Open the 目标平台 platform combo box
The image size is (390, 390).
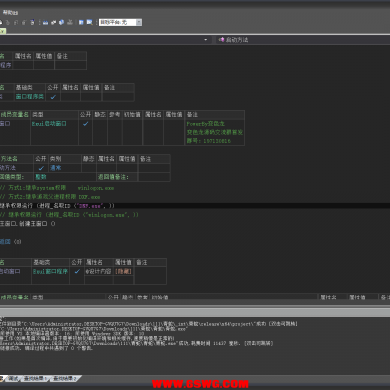(x=120, y=22)
